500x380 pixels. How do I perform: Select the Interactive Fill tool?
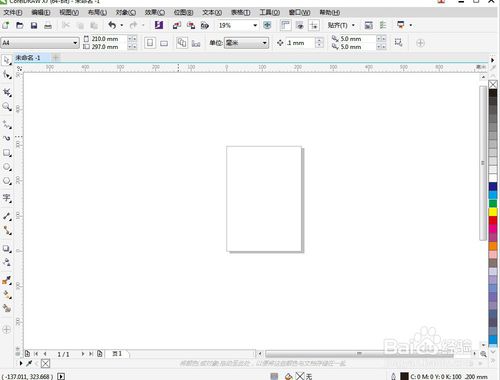tap(7, 295)
